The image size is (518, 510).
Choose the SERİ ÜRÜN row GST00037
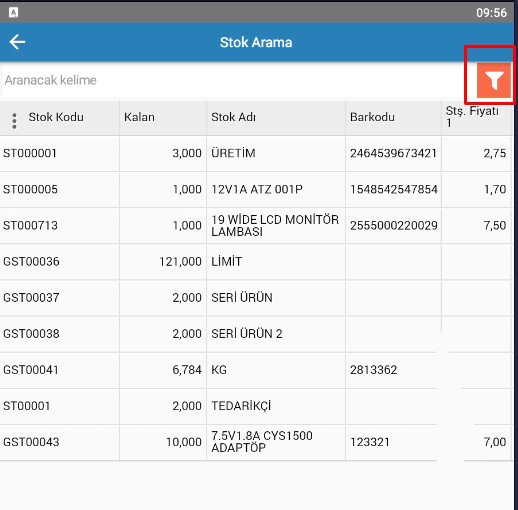(256, 298)
